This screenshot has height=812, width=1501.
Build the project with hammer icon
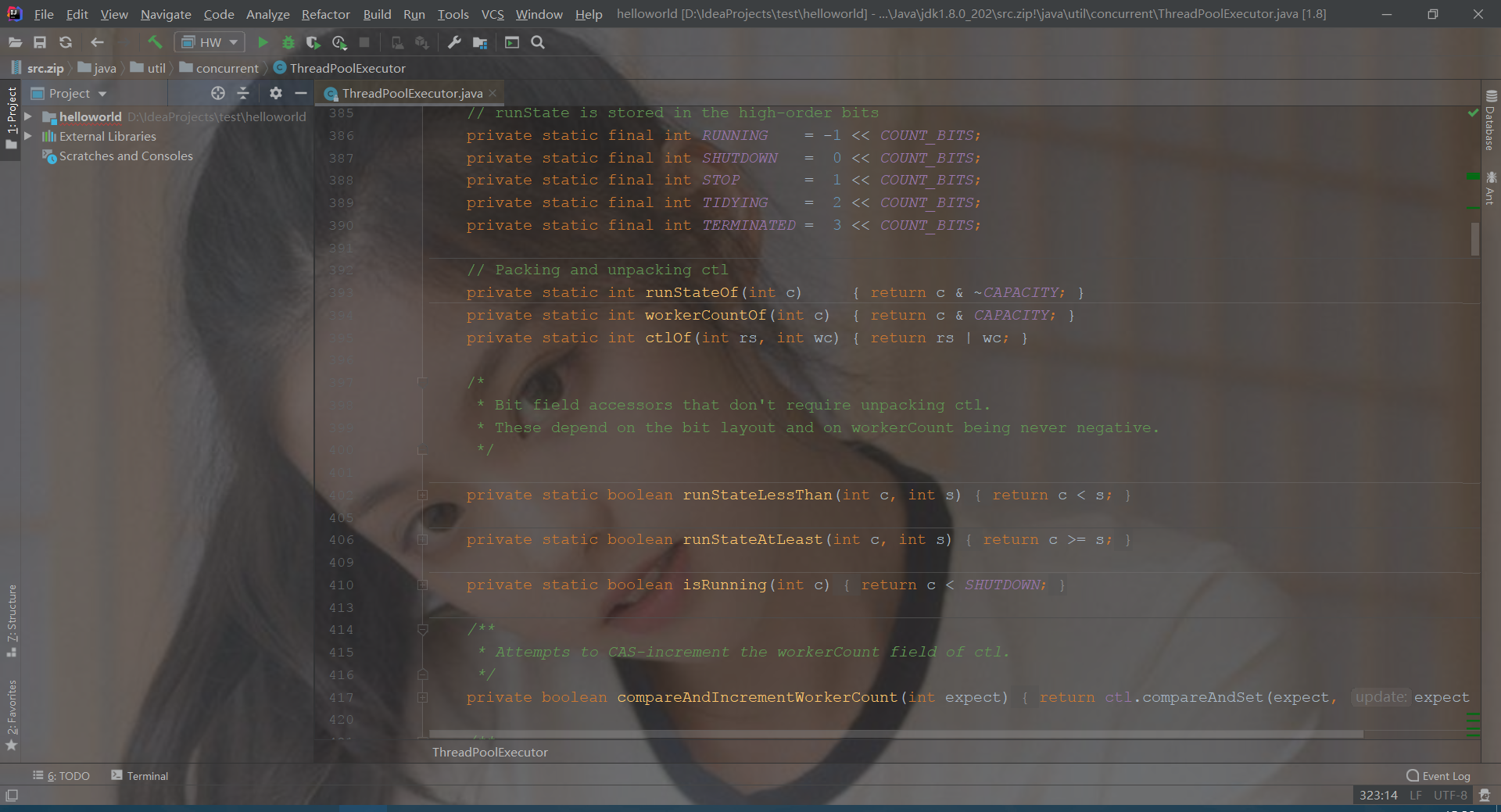click(x=154, y=42)
